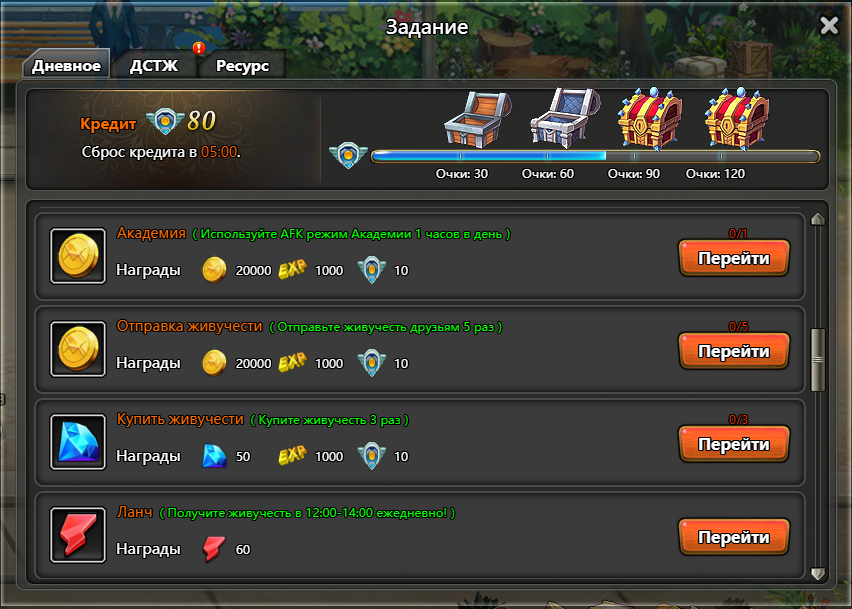Click the blue credit progress bar
Image resolution: width=852 pixels, height=609 pixels.
click(x=596, y=156)
